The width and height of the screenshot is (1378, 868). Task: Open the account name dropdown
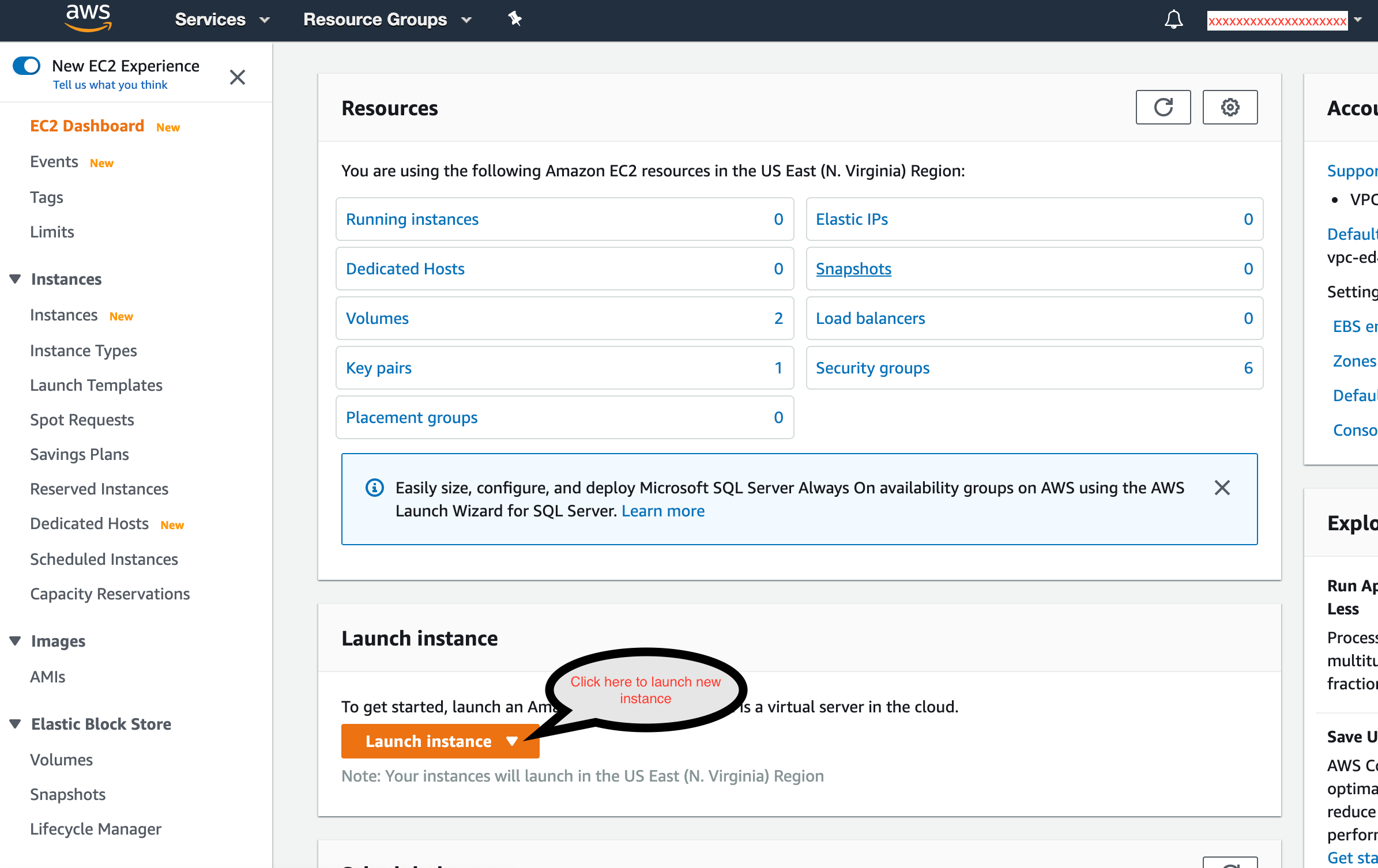[x=1356, y=20]
